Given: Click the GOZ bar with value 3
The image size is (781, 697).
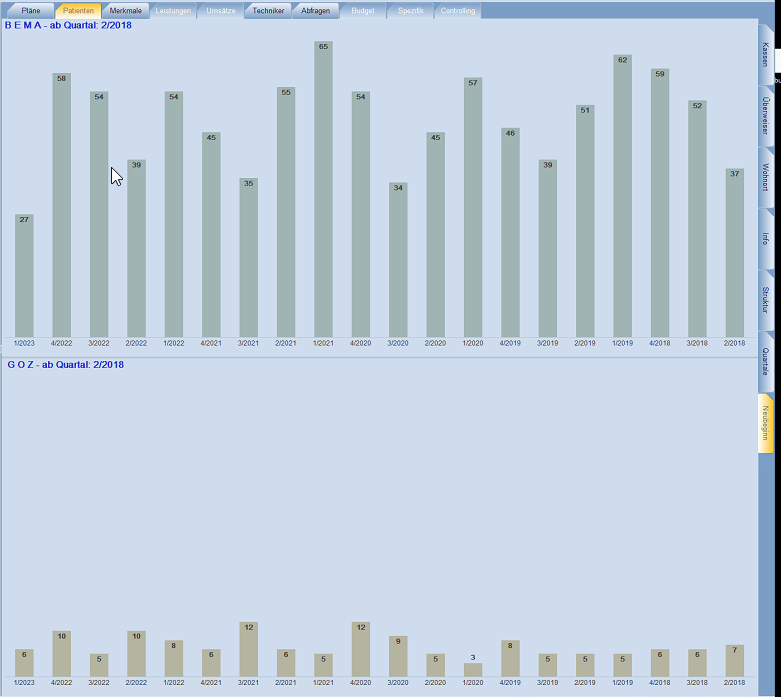Looking at the screenshot, I should 473,670.
